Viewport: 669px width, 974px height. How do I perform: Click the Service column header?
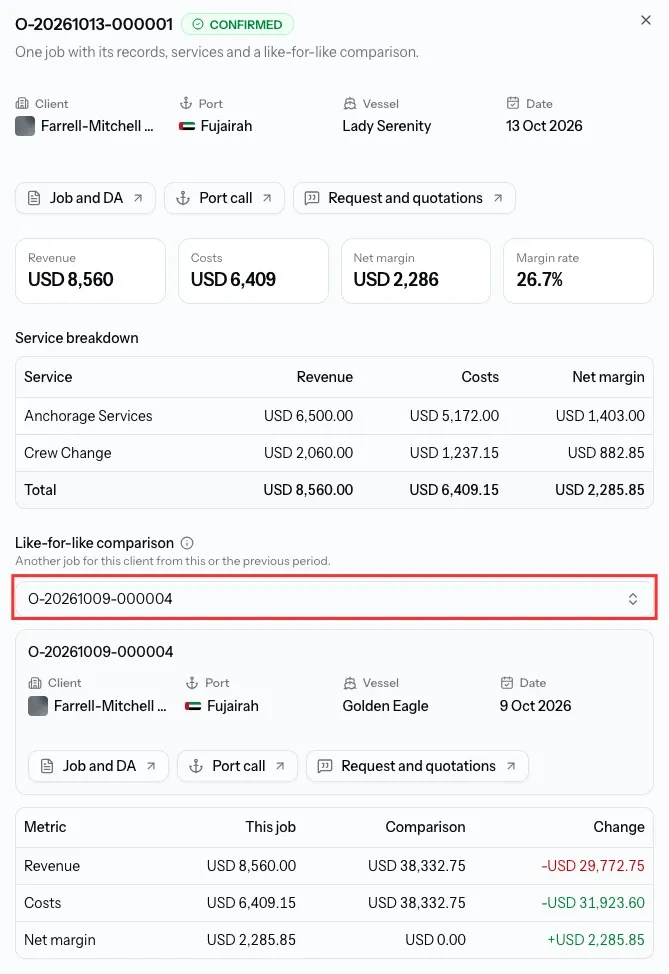[48, 377]
